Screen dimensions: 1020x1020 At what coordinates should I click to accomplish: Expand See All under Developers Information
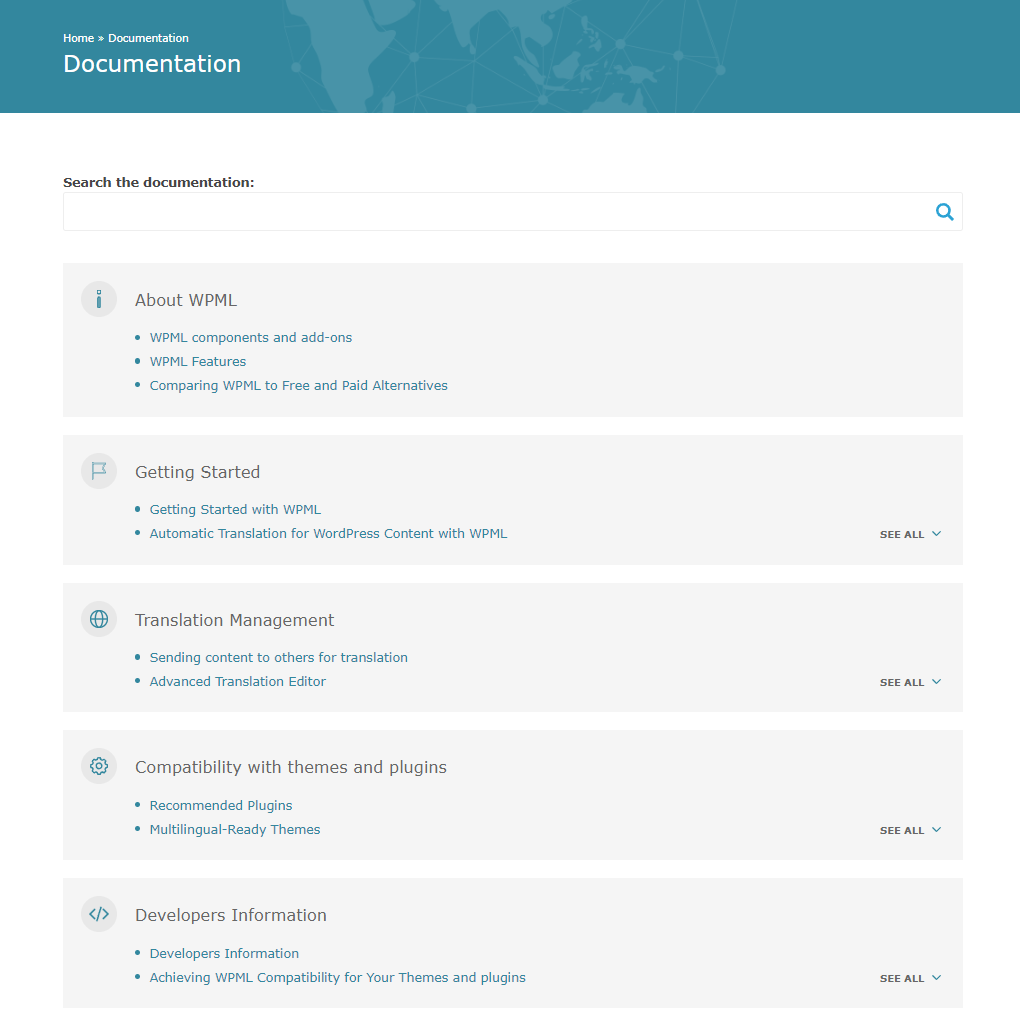click(x=910, y=978)
